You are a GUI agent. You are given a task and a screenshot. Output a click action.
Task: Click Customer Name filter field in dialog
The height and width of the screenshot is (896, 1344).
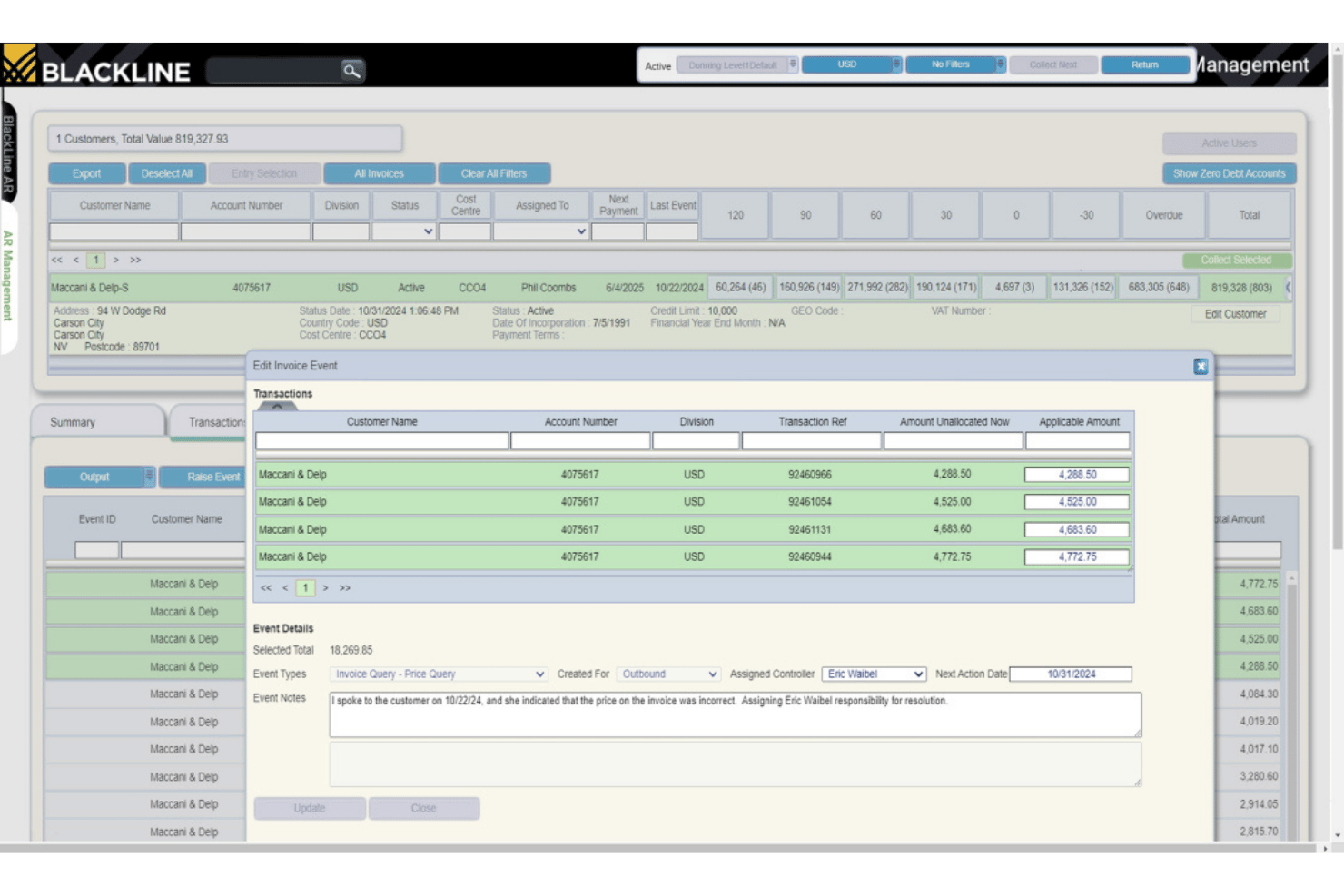(x=381, y=441)
